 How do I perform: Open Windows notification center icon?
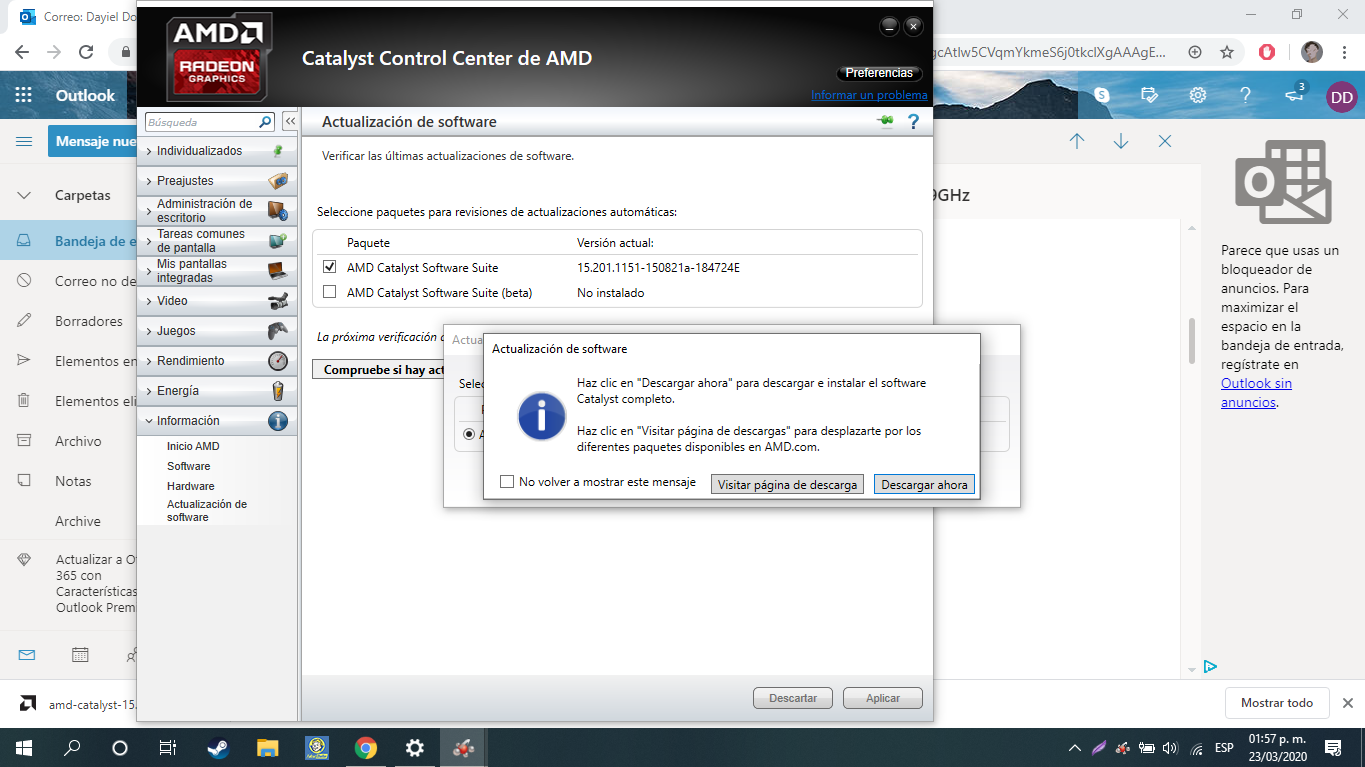[x=1333, y=747]
